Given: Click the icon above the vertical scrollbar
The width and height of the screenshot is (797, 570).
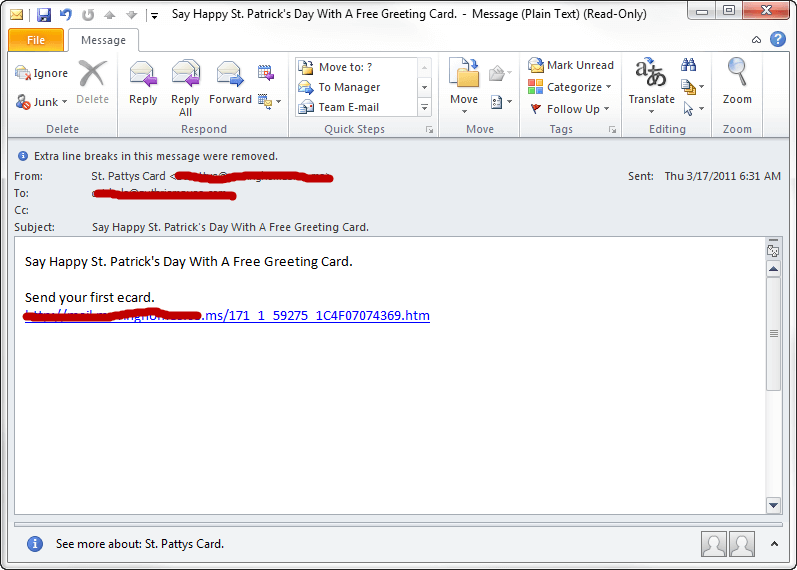Looking at the screenshot, I should click(773, 251).
